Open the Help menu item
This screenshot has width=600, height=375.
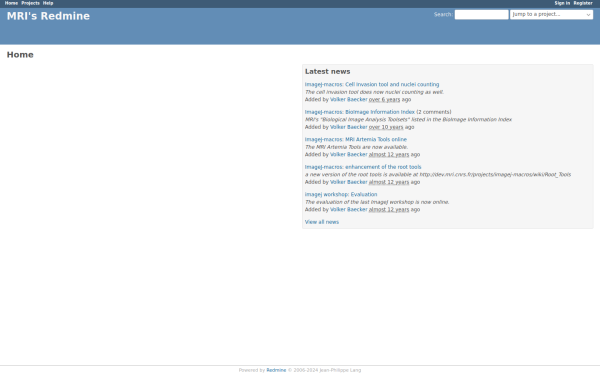(x=48, y=3)
